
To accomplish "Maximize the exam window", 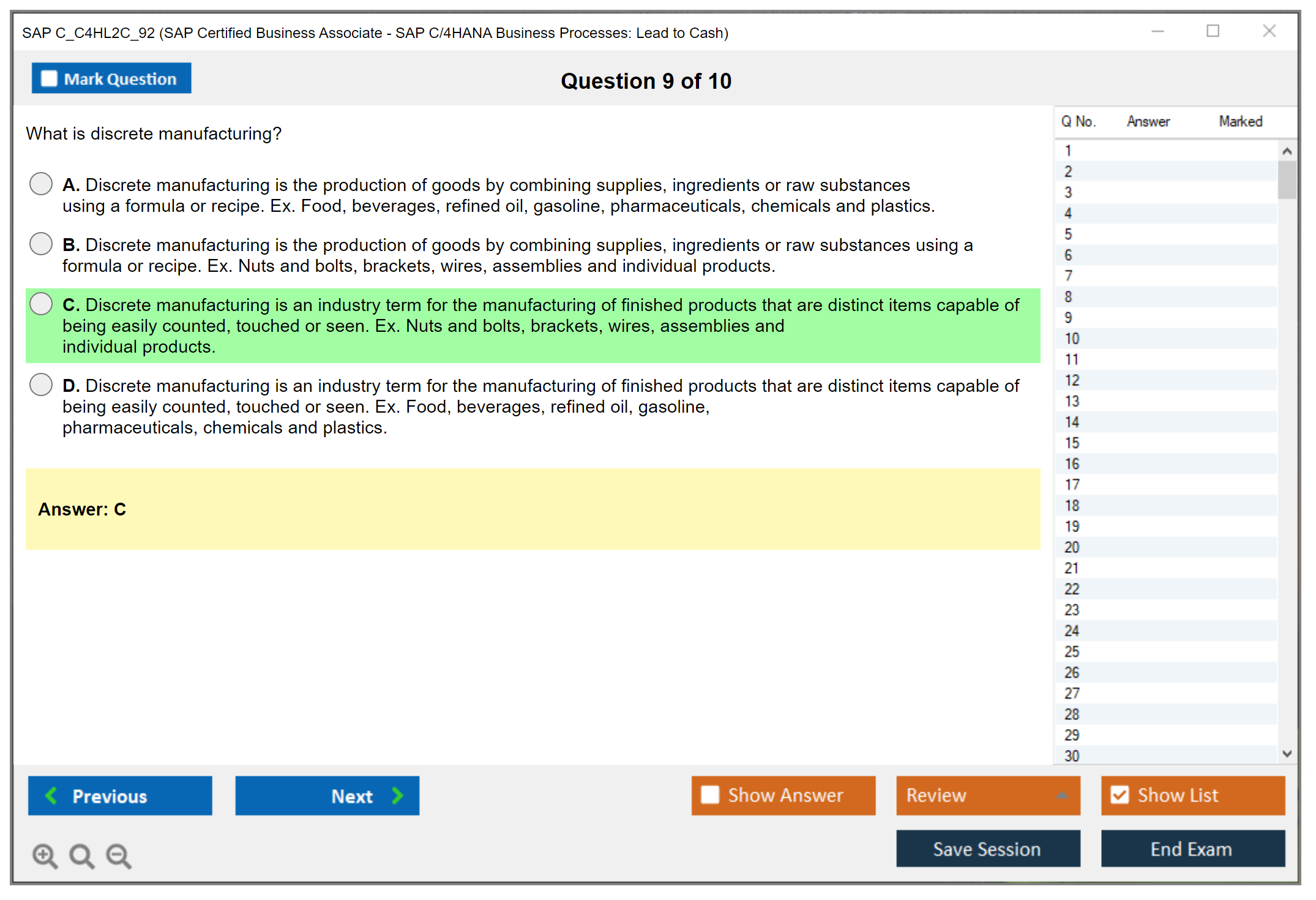I will (x=1213, y=31).
